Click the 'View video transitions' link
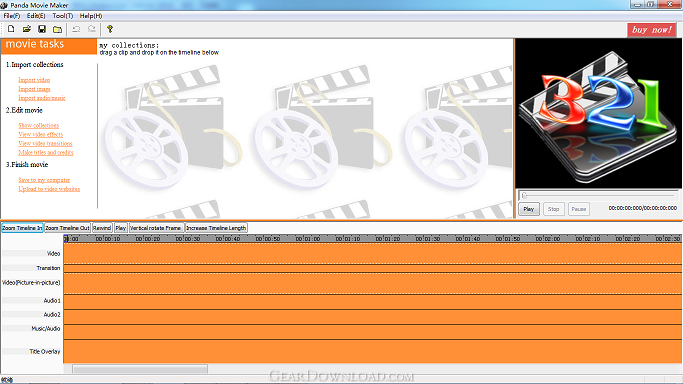This screenshot has height=384, width=683. [45, 143]
